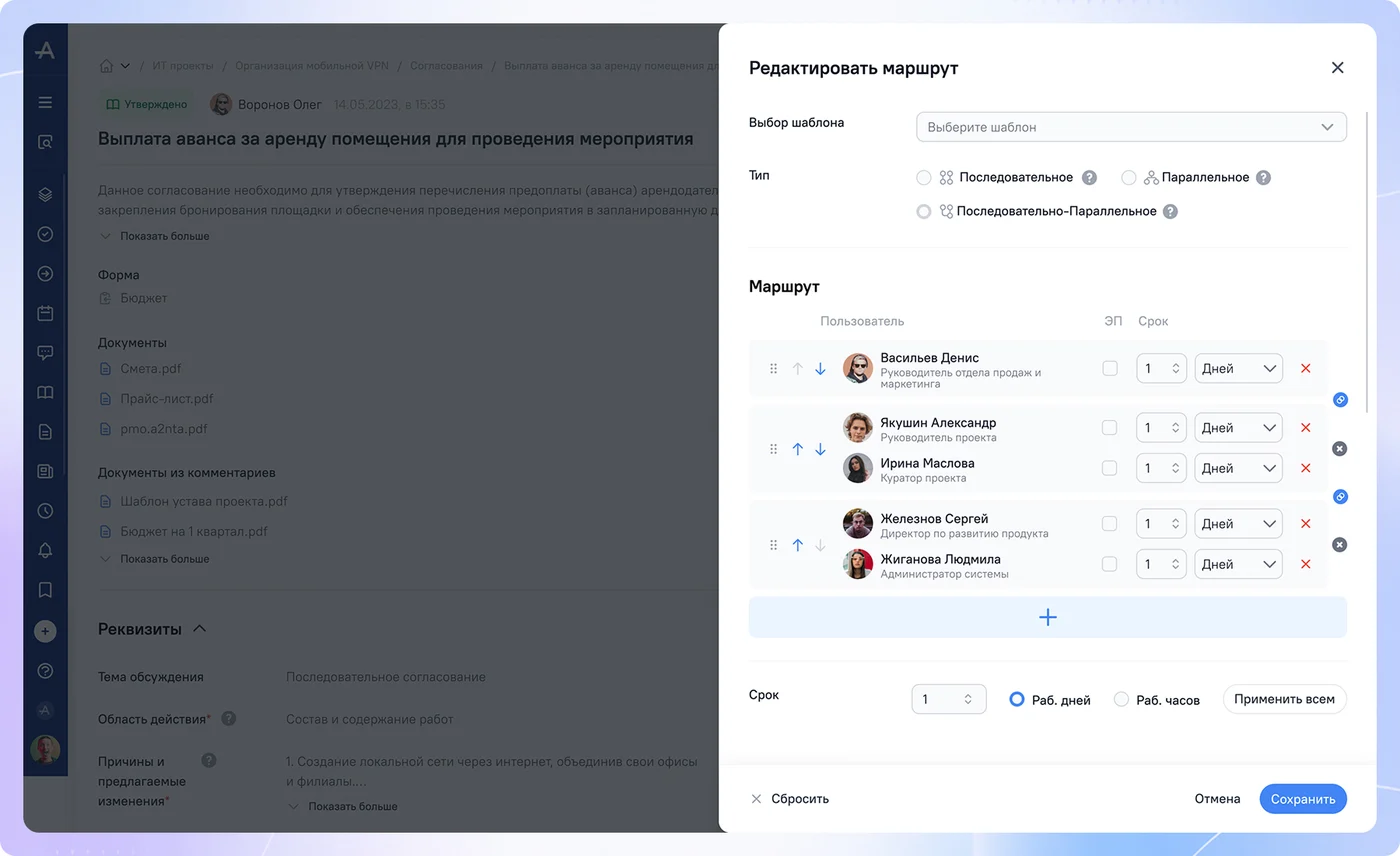
Task: Close the Редактировать маршрут panel
Action: click(x=1337, y=68)
